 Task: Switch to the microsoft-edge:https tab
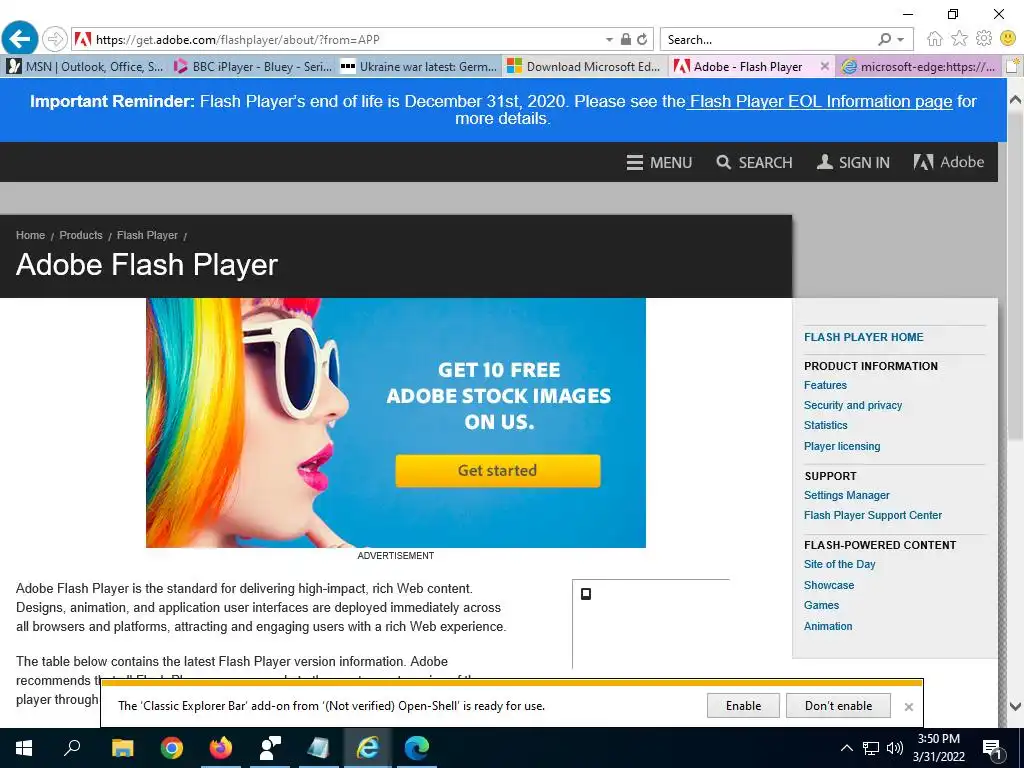(x=919, y=66)
